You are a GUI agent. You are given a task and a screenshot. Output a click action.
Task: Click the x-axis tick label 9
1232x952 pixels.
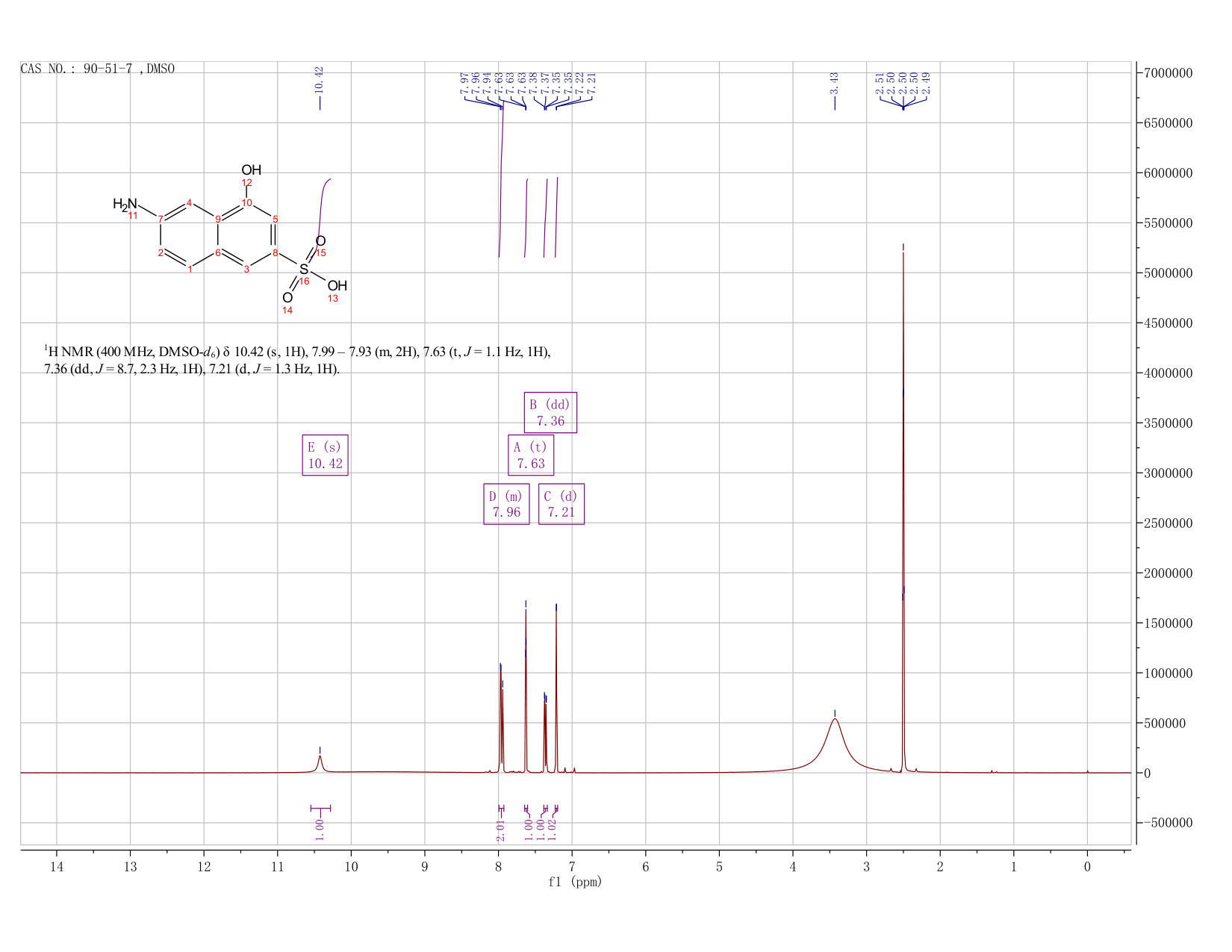425,867
